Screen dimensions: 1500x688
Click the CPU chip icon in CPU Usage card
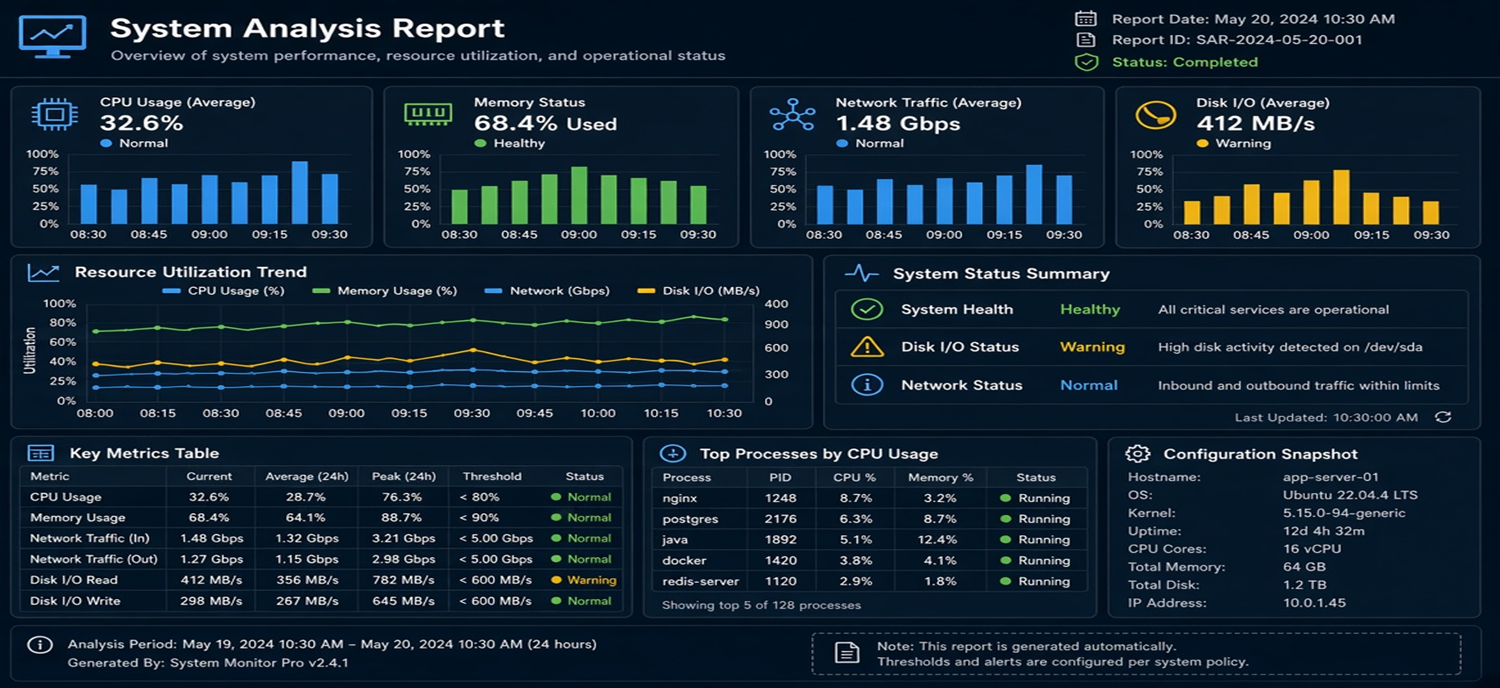tap(54, 115)
